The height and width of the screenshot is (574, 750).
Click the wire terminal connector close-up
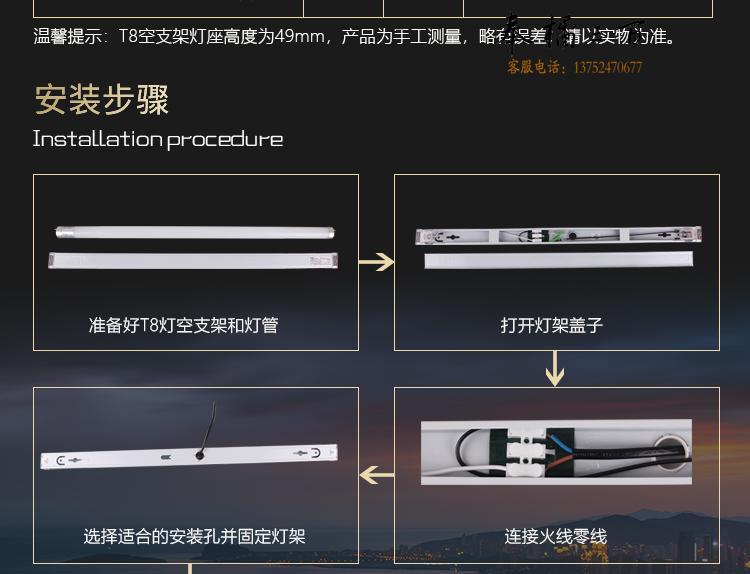(556, 452)
